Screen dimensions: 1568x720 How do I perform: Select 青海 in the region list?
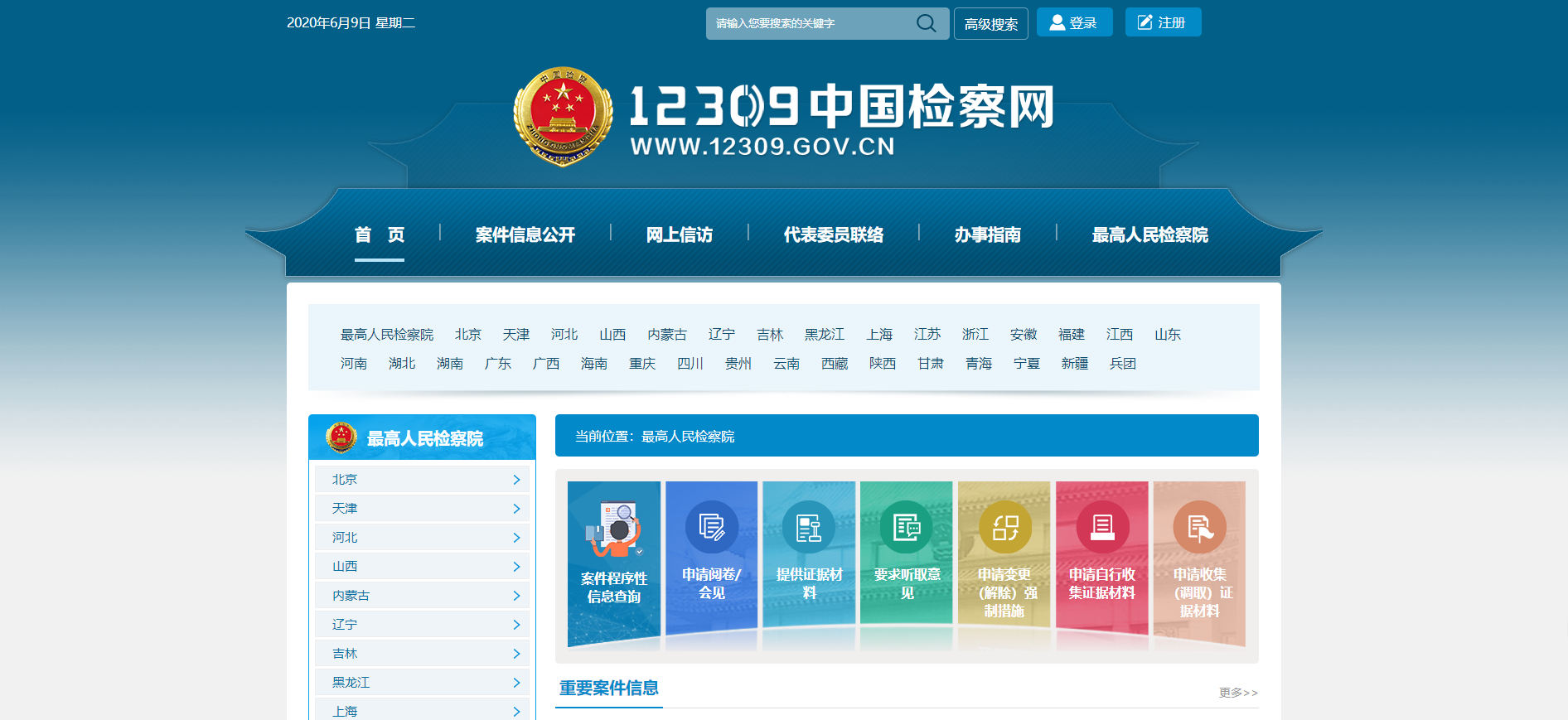click(x=979, y=364)
